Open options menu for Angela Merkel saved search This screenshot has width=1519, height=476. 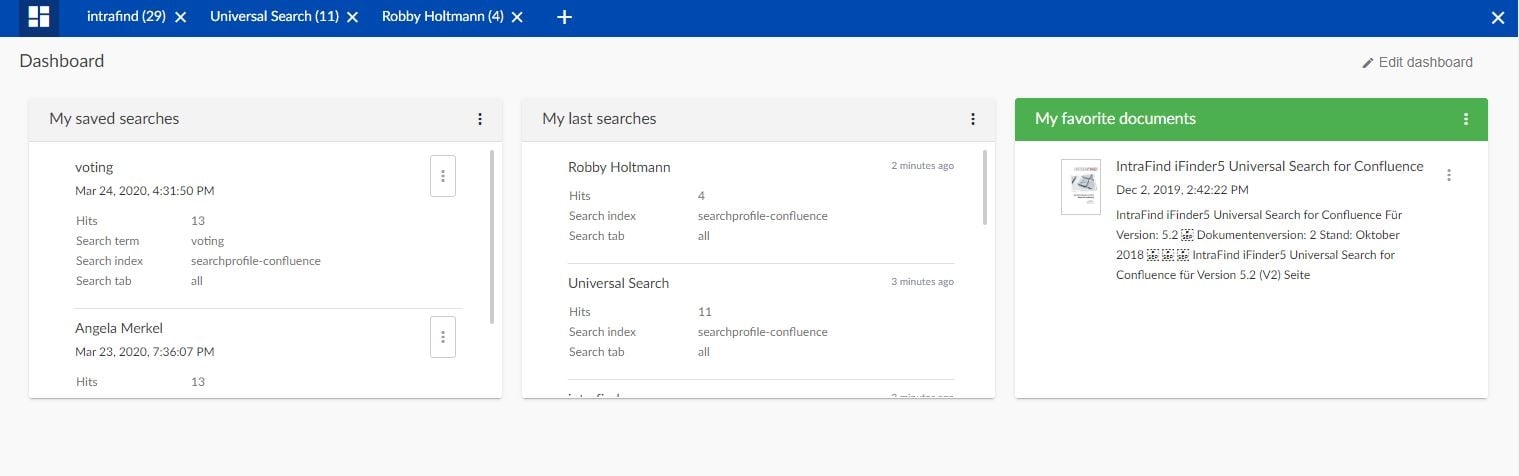click(443, 337)
